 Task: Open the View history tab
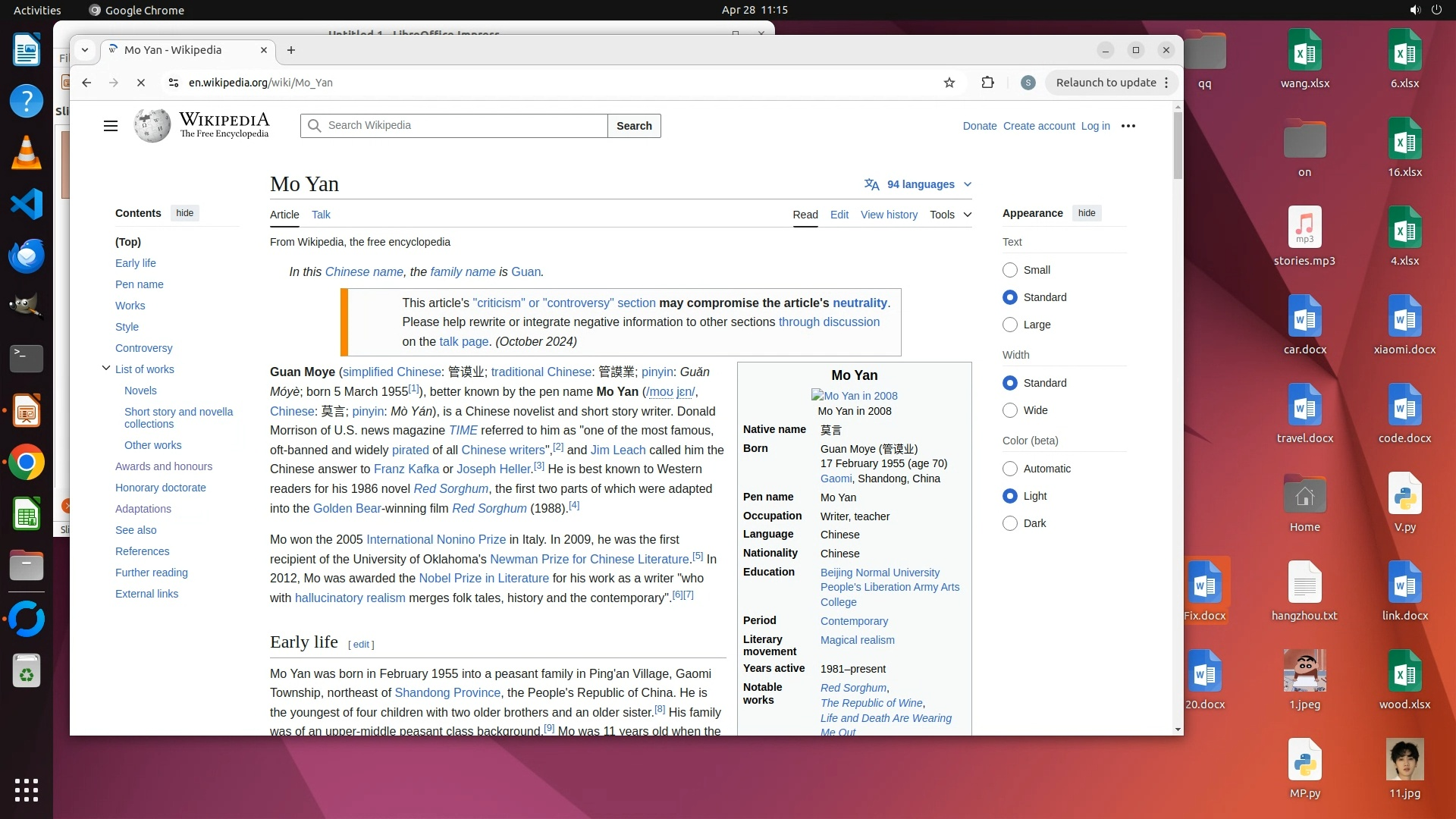[x=889, y=215]
